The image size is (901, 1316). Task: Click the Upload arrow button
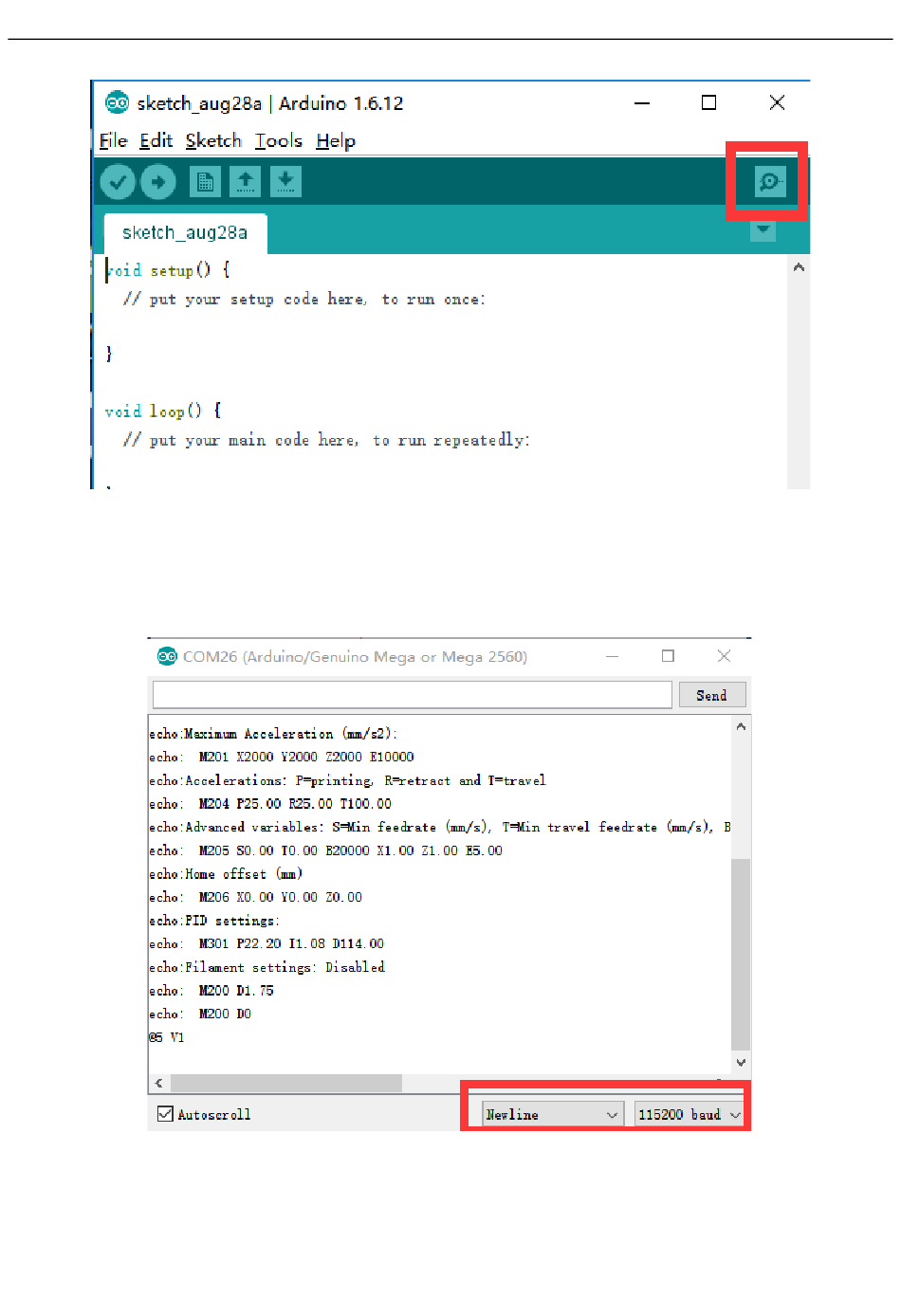[158, 181]
